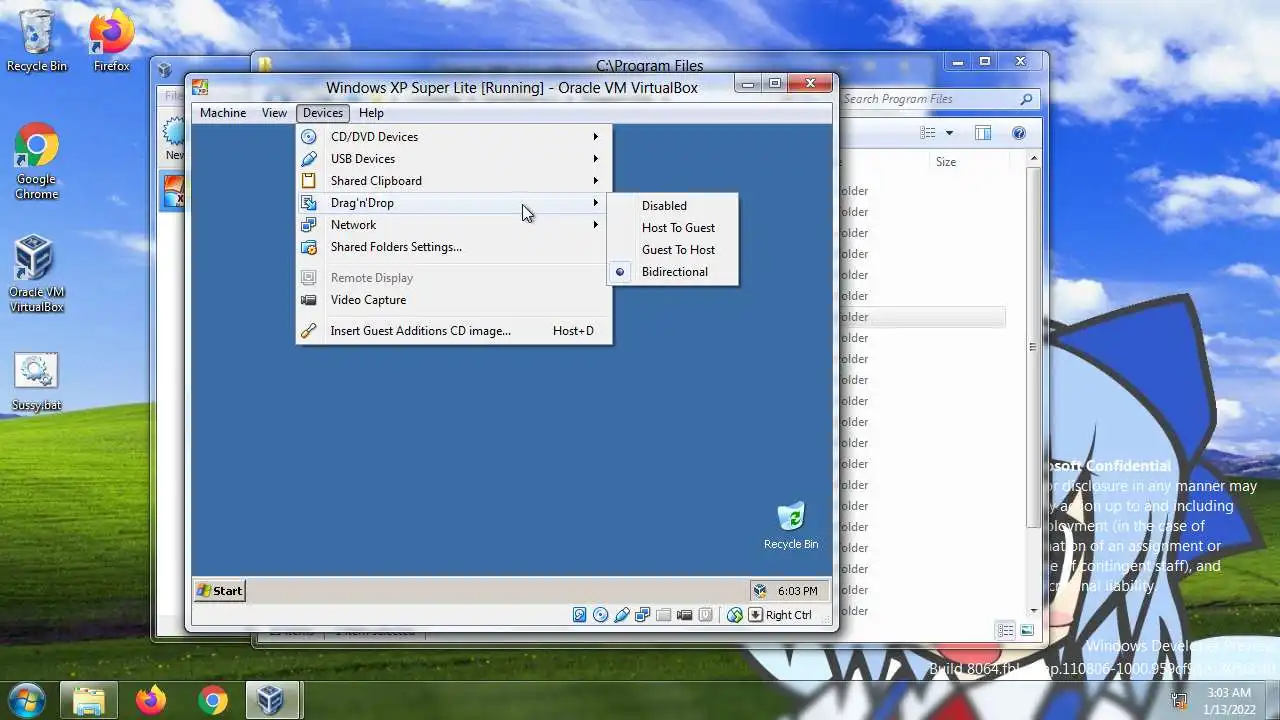Click the search magnifier in Explorer search box
The image size is (1280, 720).
1026,99
